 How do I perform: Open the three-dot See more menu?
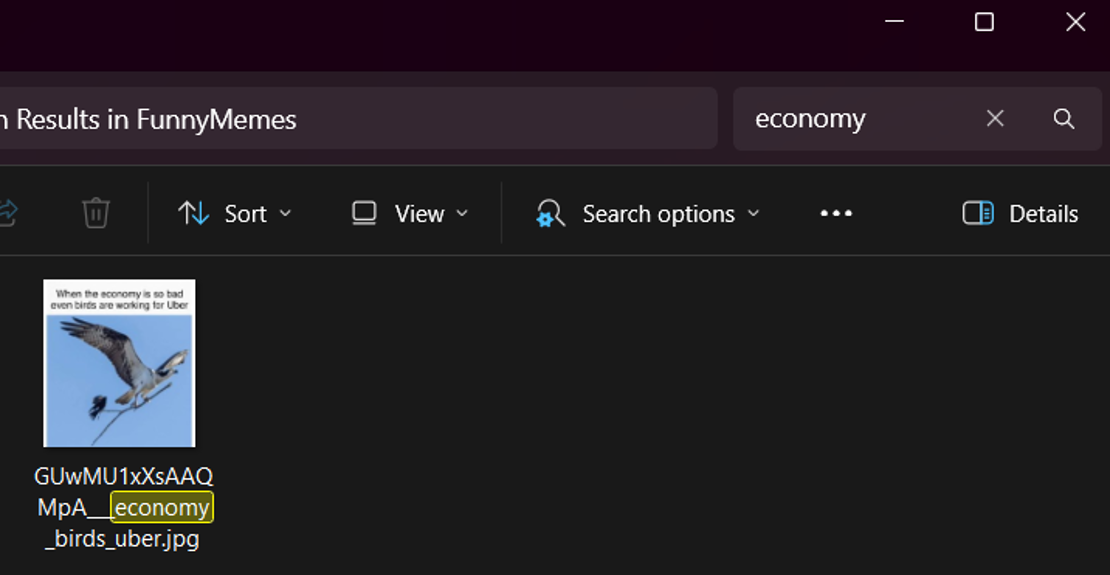coord(836,213)
